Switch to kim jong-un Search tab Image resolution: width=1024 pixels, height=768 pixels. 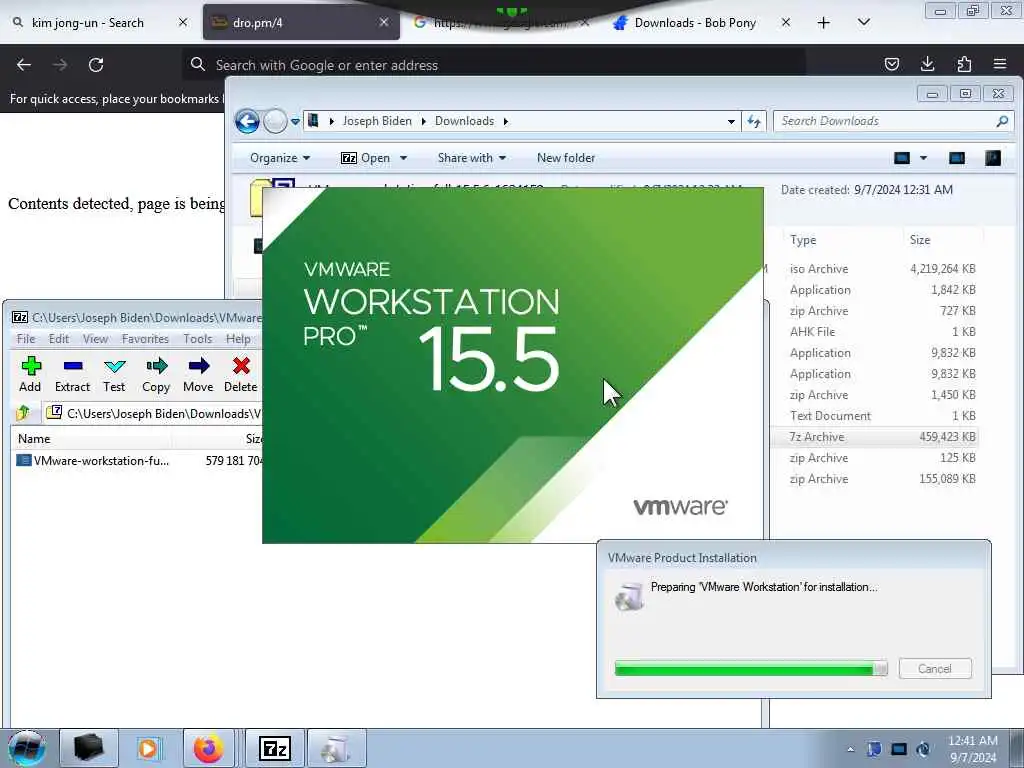88,23
